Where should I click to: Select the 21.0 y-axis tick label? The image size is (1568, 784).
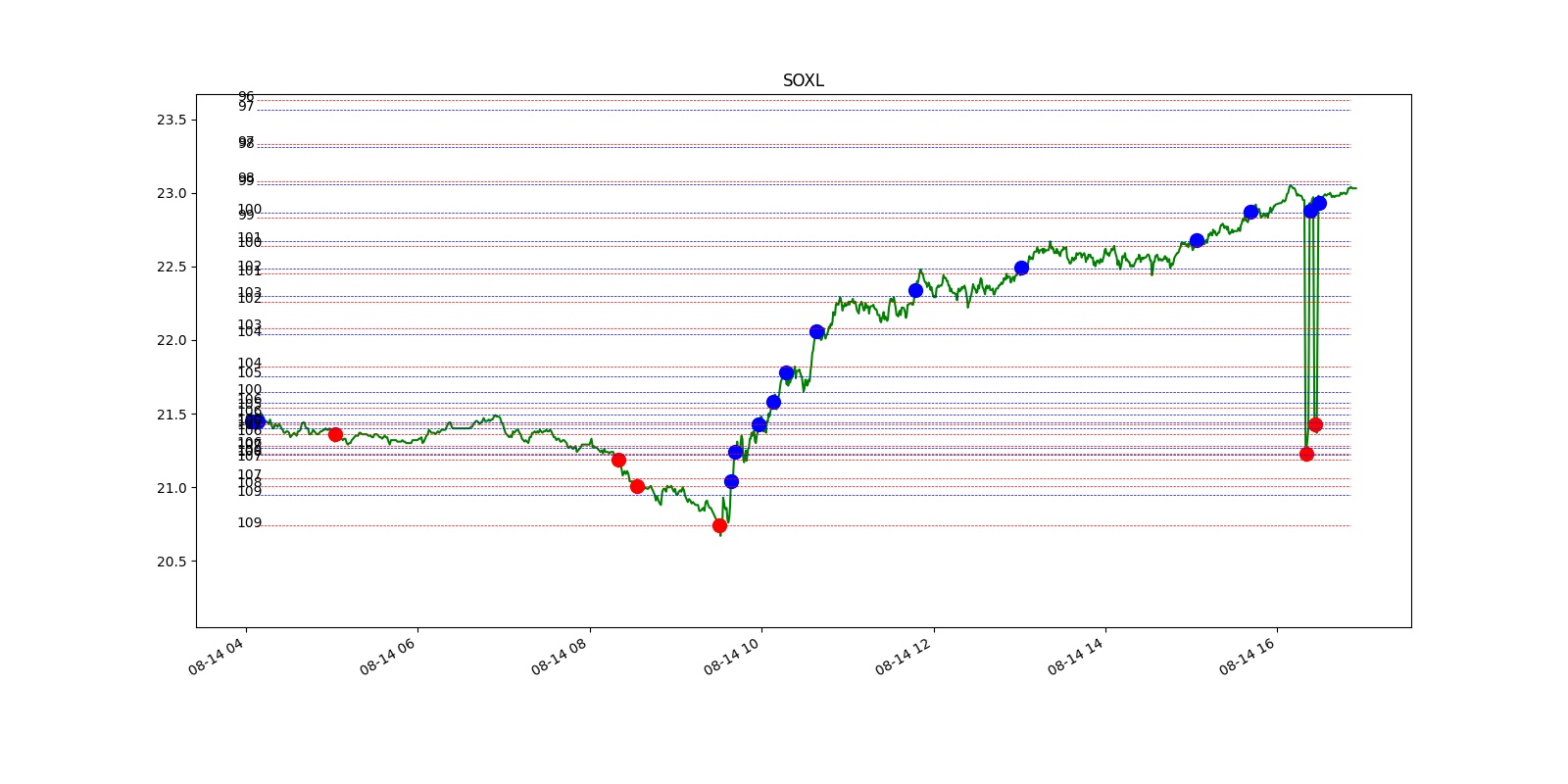click(171, 488)
